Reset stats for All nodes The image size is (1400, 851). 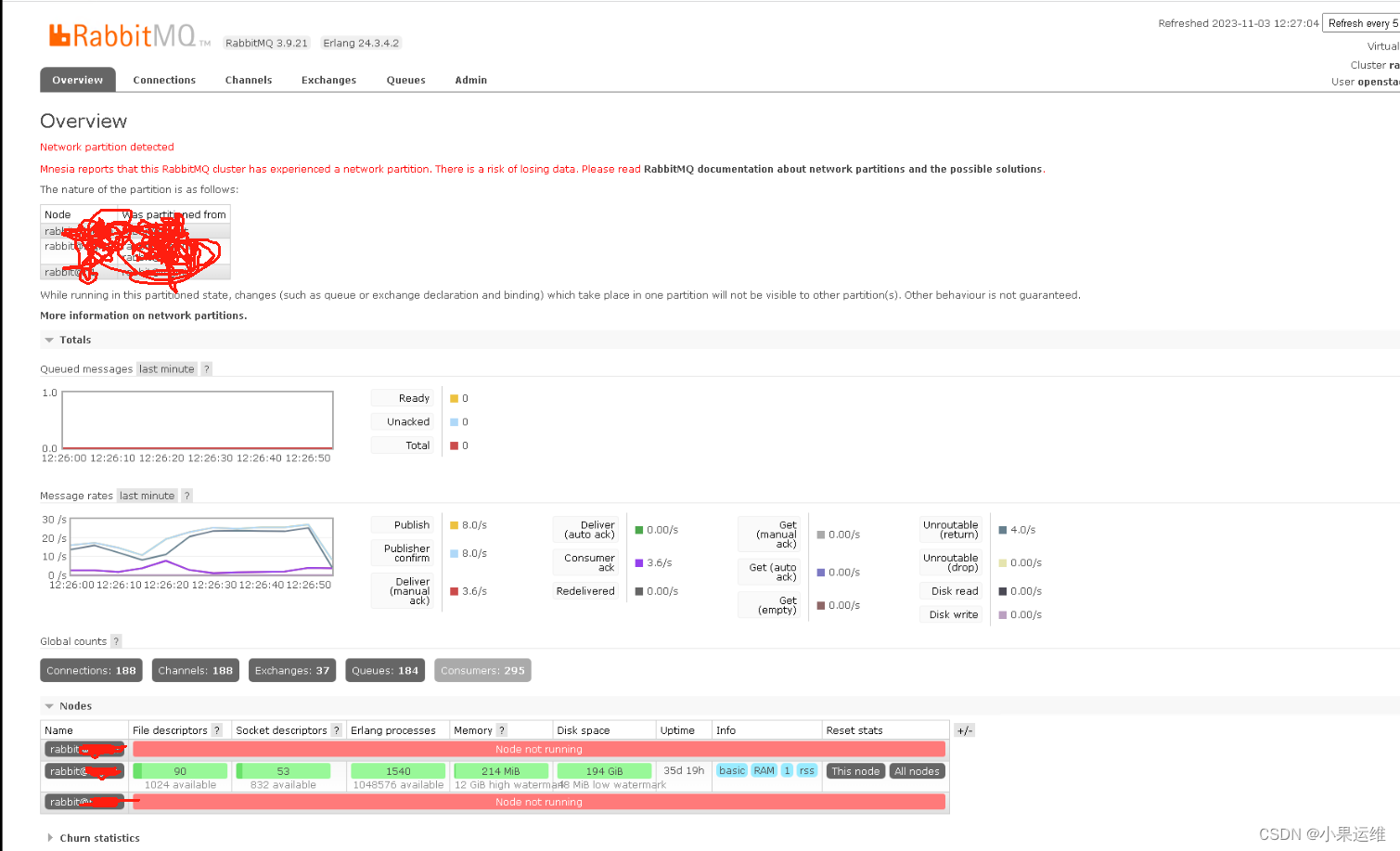(x=918, y=771)
